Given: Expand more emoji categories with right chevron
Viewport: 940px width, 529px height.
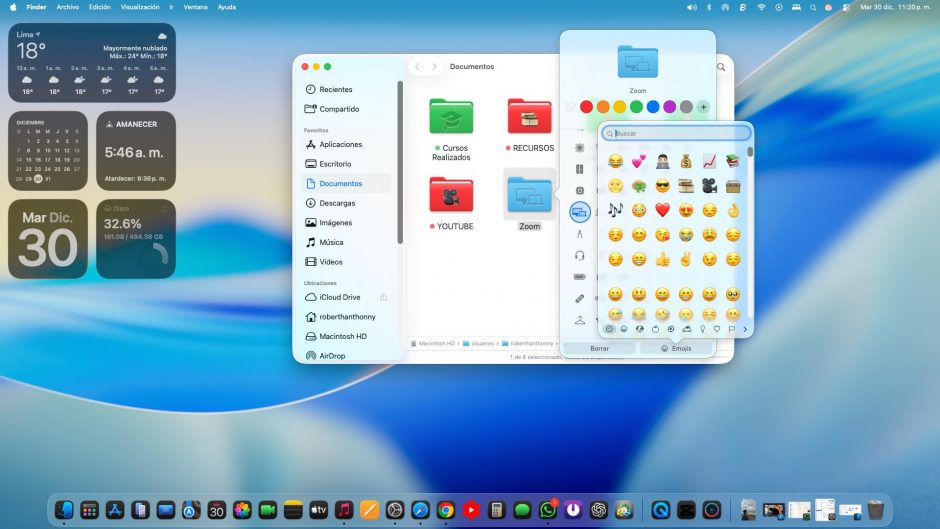Looking at the screenshot, I should pos(744,329).
